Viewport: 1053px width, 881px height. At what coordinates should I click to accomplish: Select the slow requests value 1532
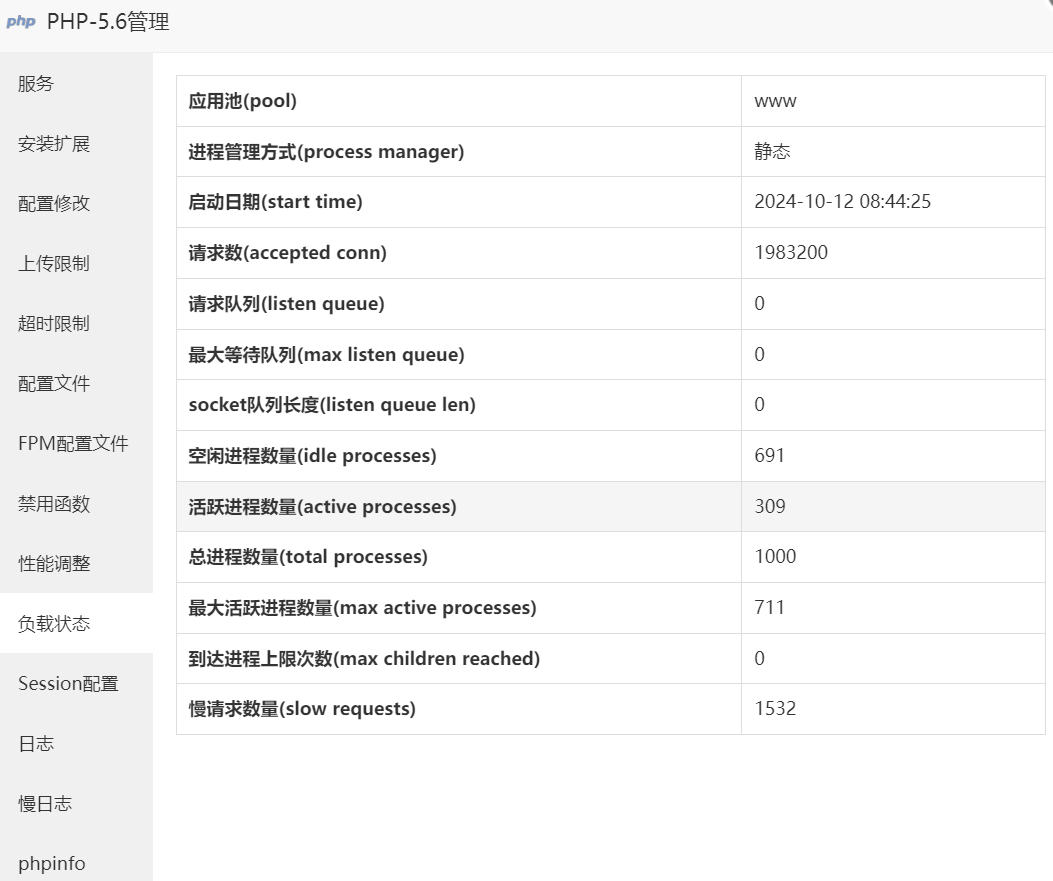pos(775,708)
